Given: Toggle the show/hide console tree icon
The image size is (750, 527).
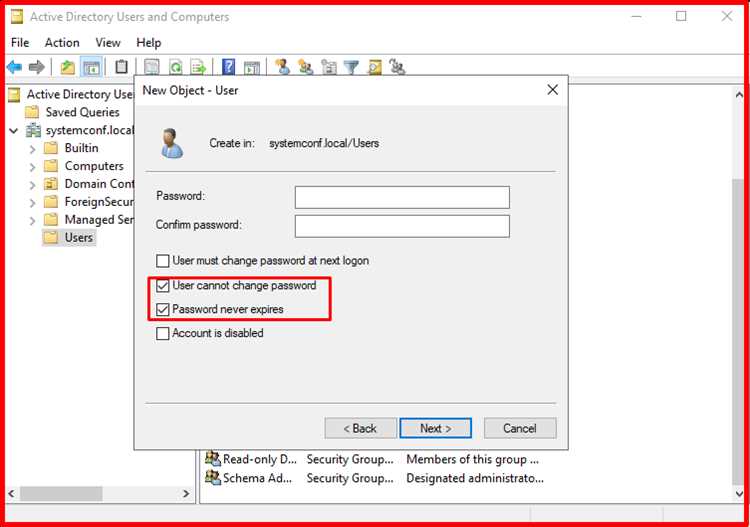Looking at the screenshot, I should click(x=91, y=67).
